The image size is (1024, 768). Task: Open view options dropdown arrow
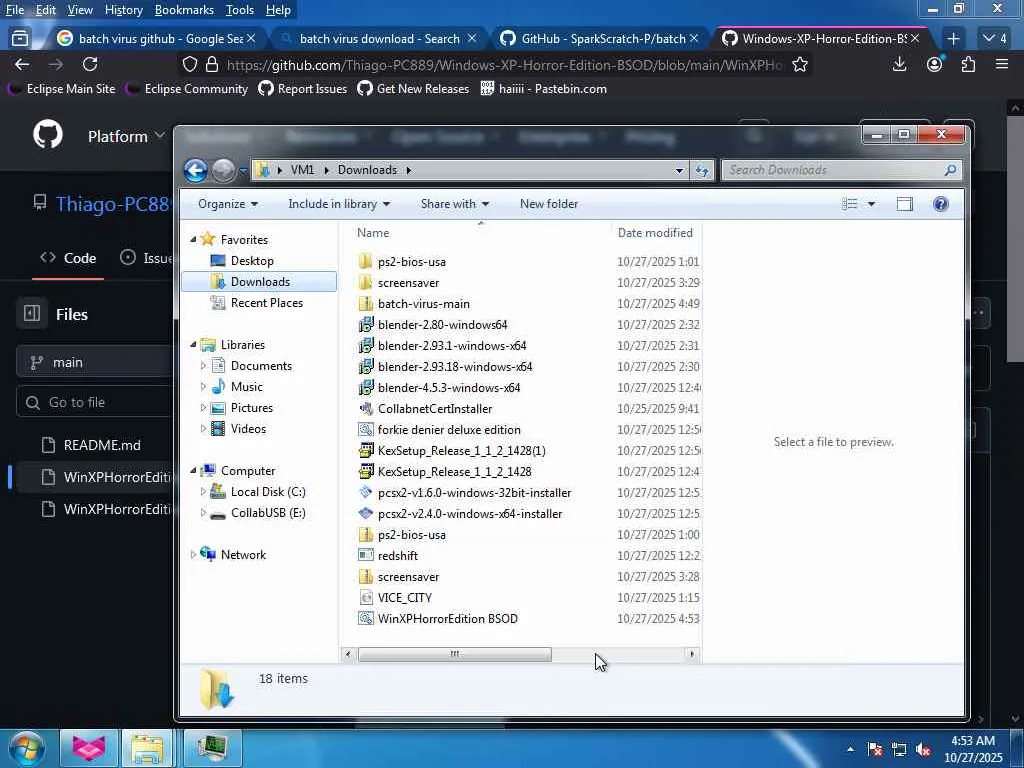point(871,204)
